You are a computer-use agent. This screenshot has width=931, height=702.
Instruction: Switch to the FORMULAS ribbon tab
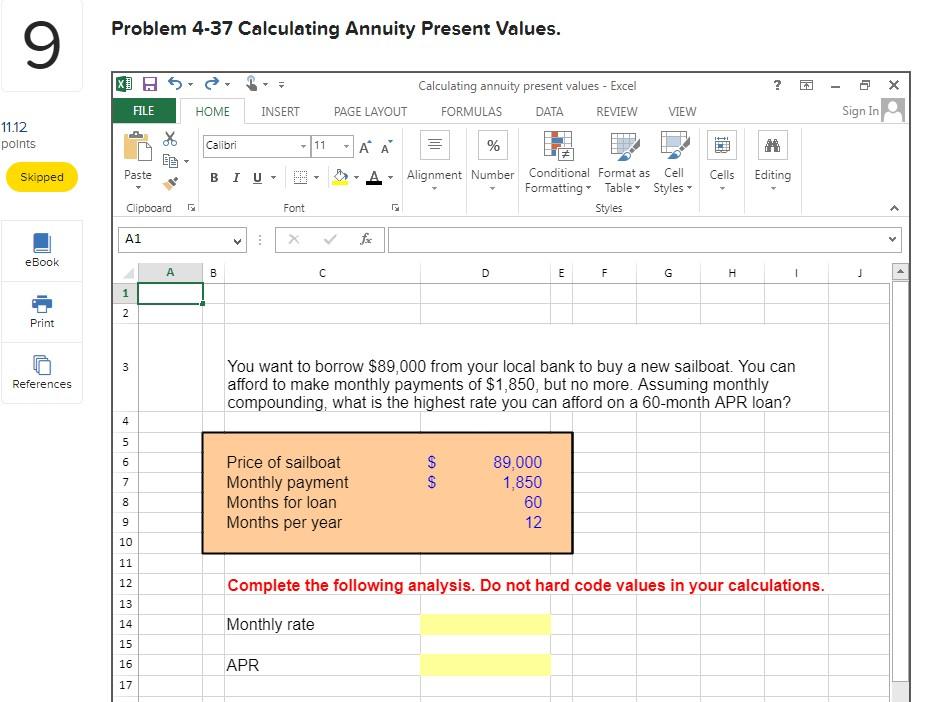click(x=470, y=111)
